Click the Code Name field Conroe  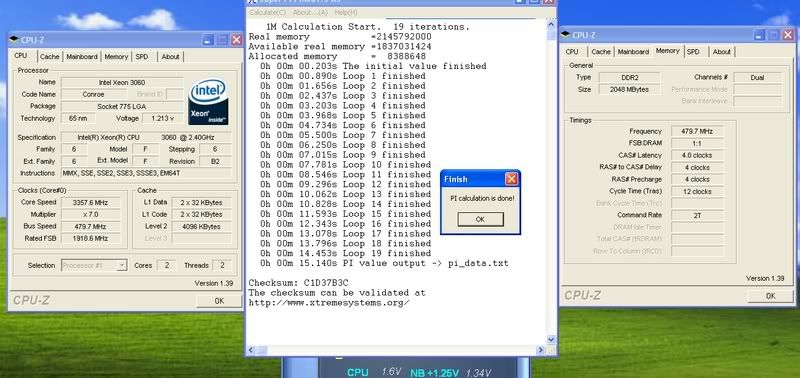click(x=93, y=94)
